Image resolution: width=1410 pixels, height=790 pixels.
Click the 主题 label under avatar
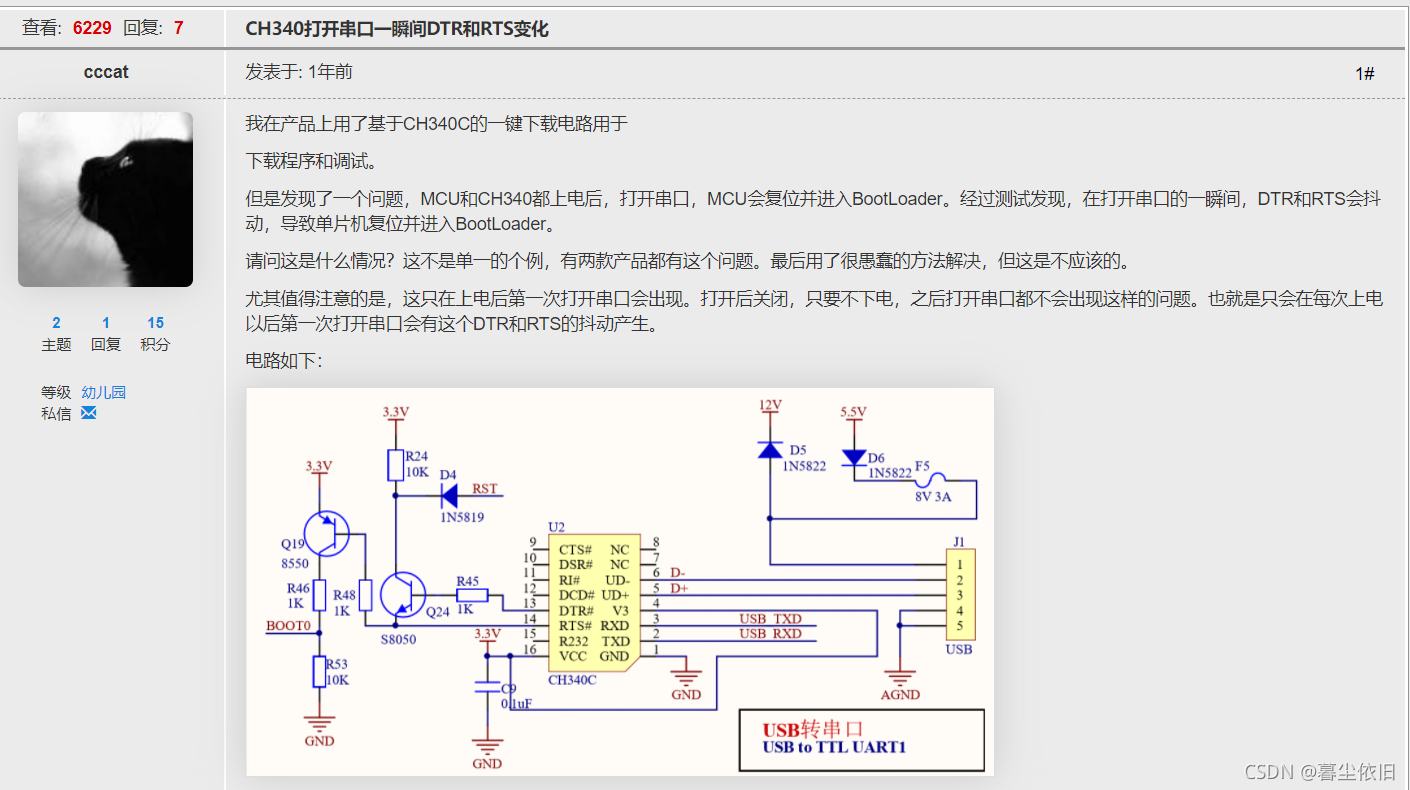(56, 344)
